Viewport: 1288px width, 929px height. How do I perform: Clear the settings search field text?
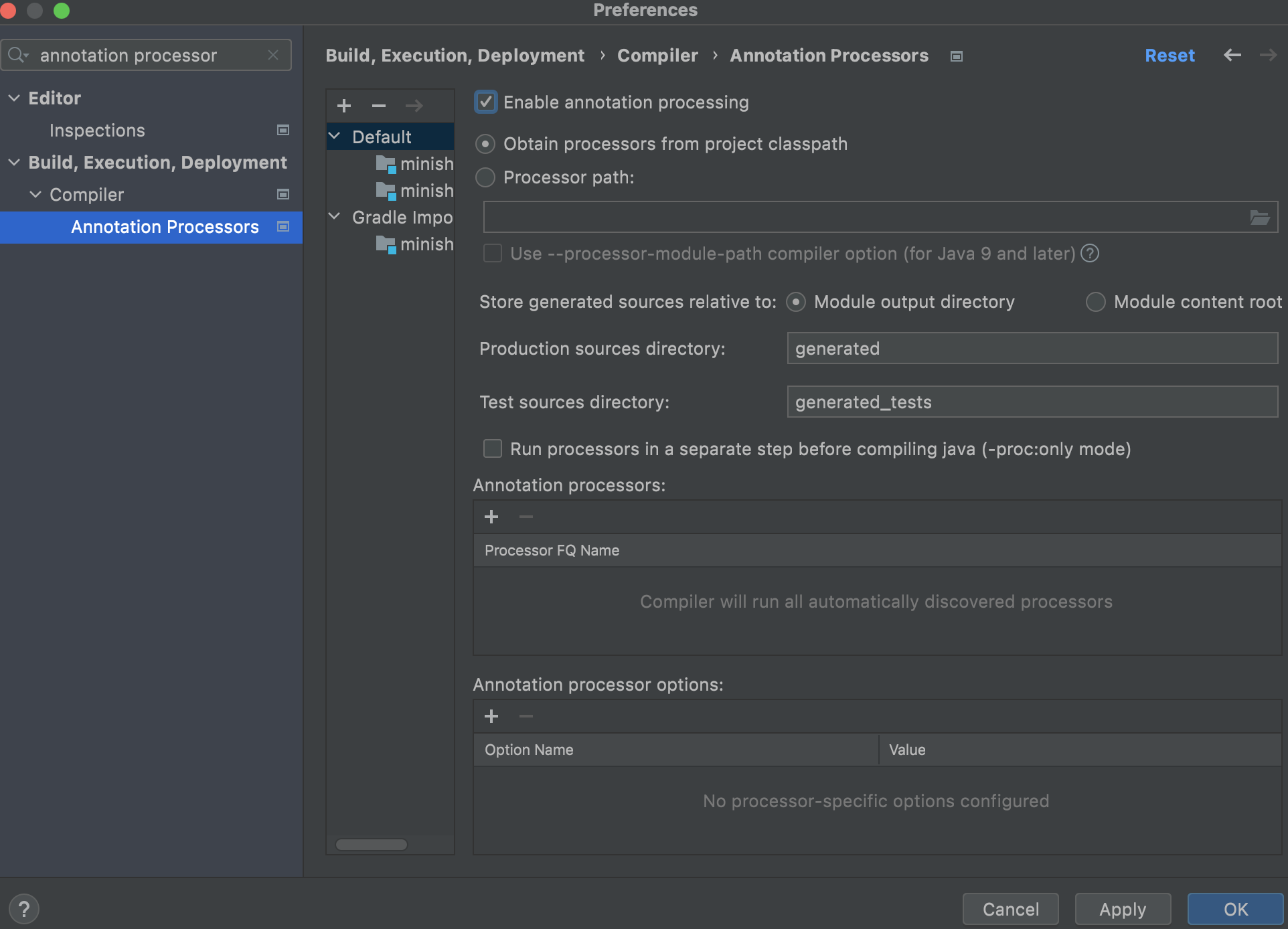pos(273,55)
